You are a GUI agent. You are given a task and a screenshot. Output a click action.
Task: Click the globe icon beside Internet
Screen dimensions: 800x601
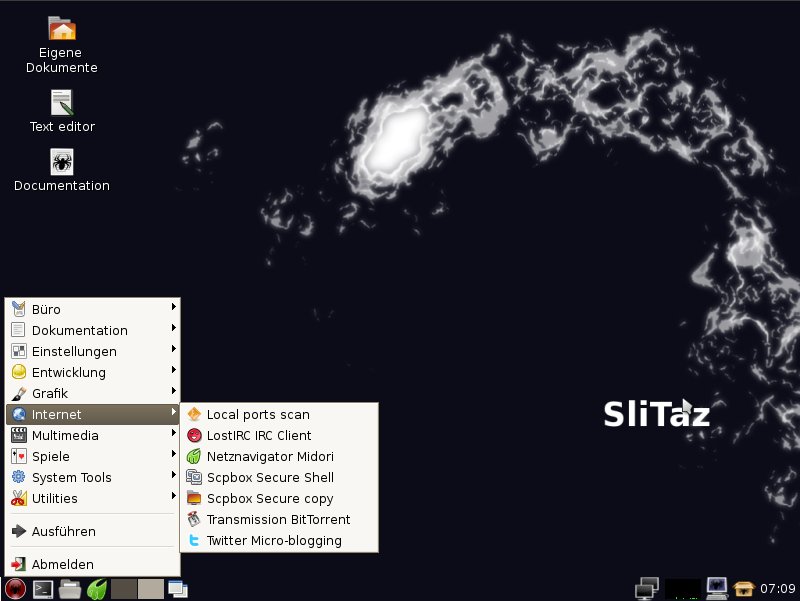(19, 414)
